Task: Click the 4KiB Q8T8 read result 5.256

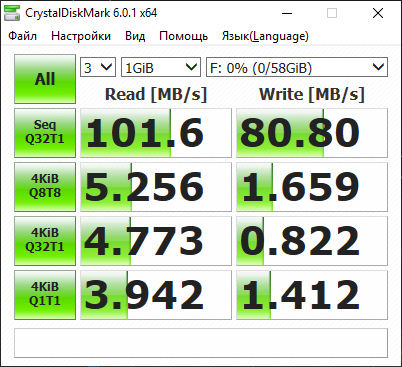Action: (156, 187)
